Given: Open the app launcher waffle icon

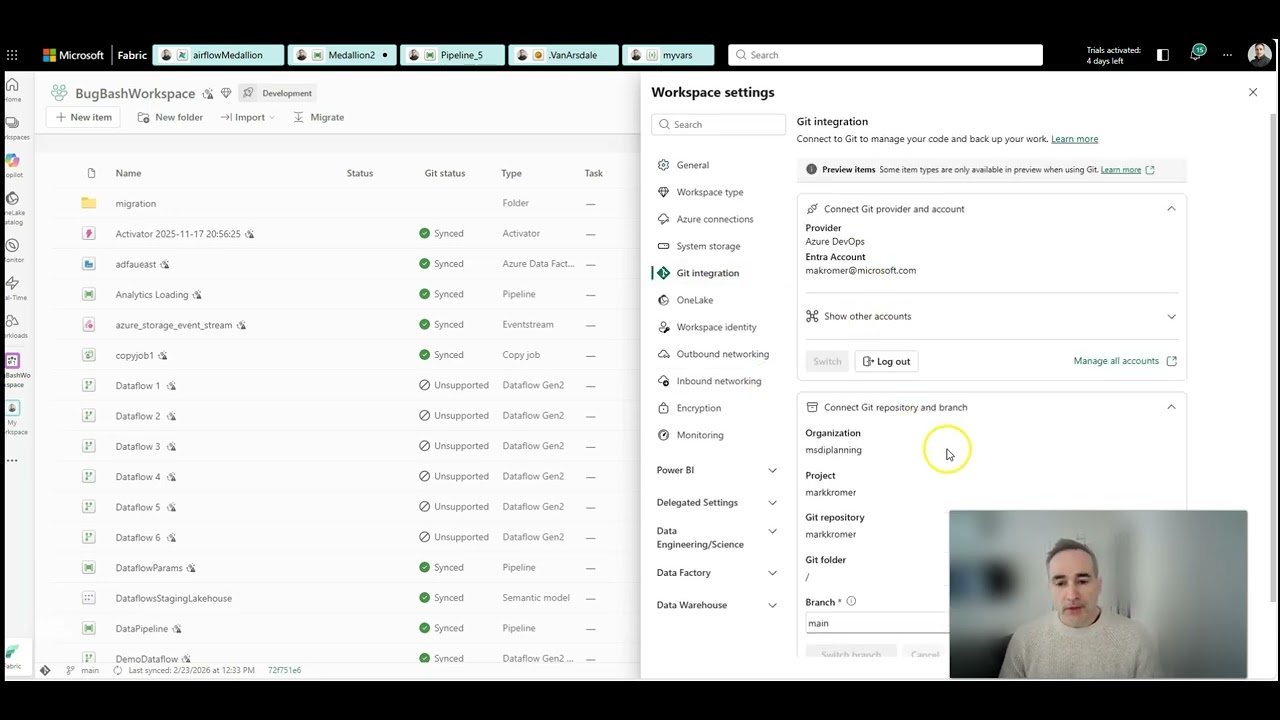Looking at the screenshot, I should (12, 55).
